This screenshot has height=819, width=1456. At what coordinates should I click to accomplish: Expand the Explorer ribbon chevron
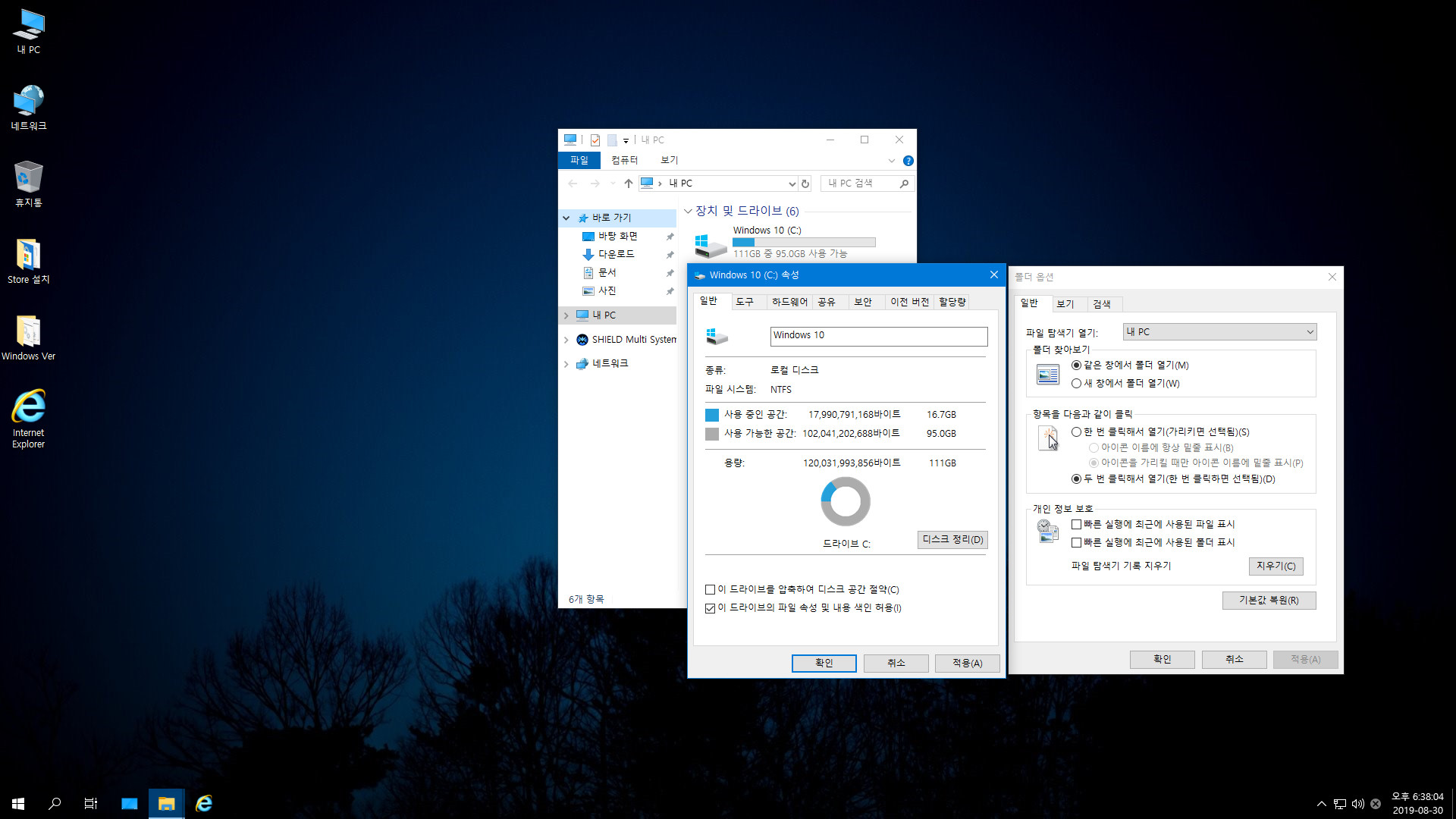891,161
